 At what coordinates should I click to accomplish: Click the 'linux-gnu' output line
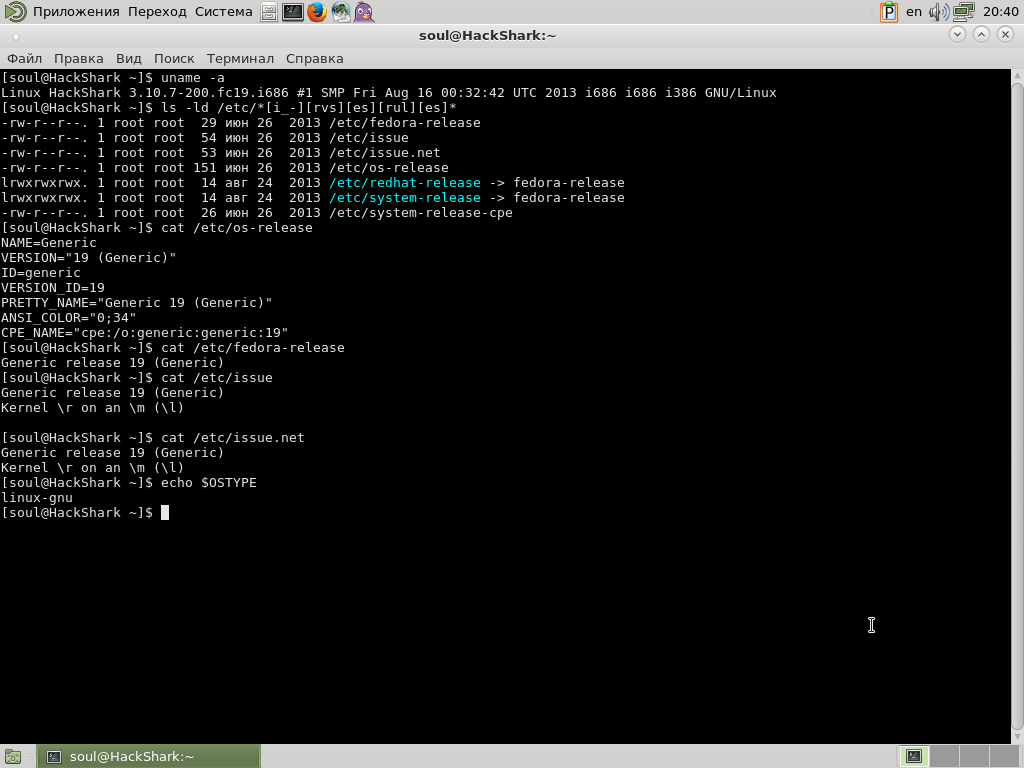37,498
